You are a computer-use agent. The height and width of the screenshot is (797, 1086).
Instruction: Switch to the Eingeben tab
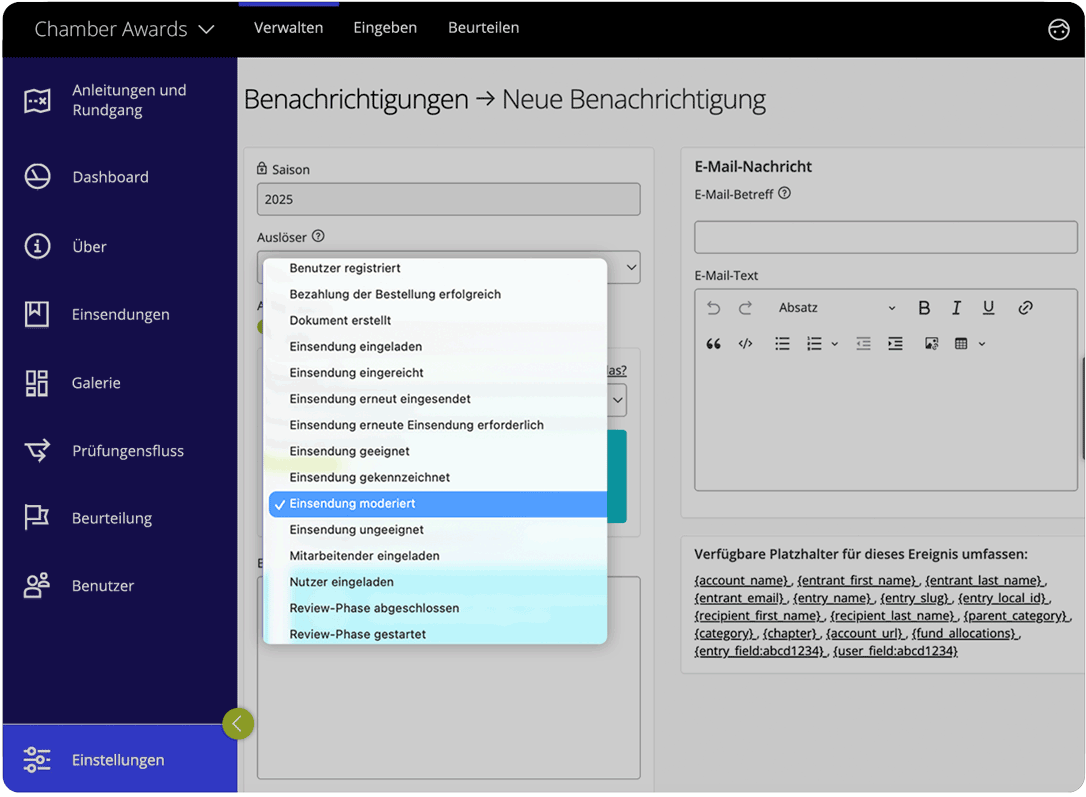385,28
